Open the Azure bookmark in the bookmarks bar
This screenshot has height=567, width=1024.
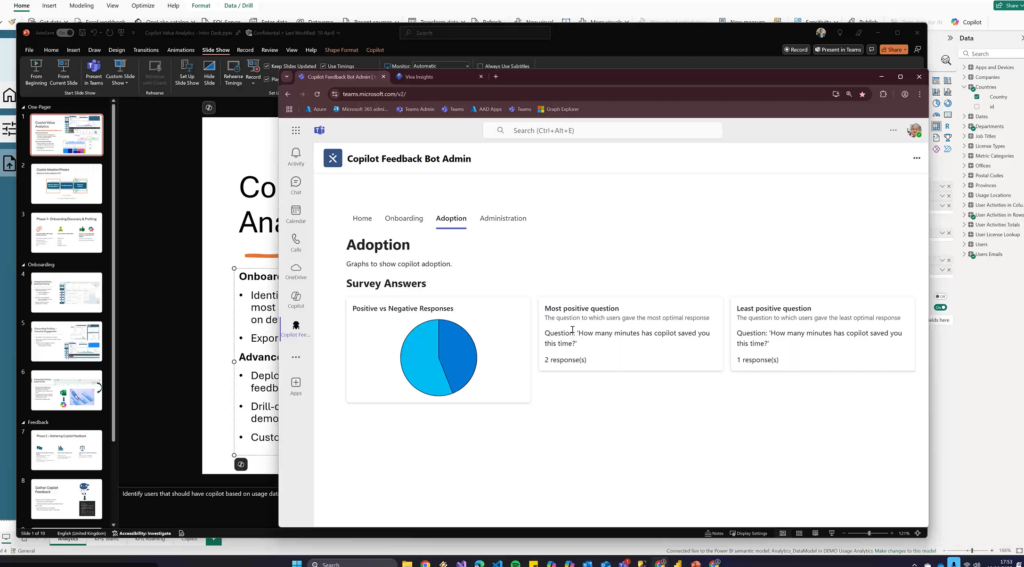click(315, 109)
